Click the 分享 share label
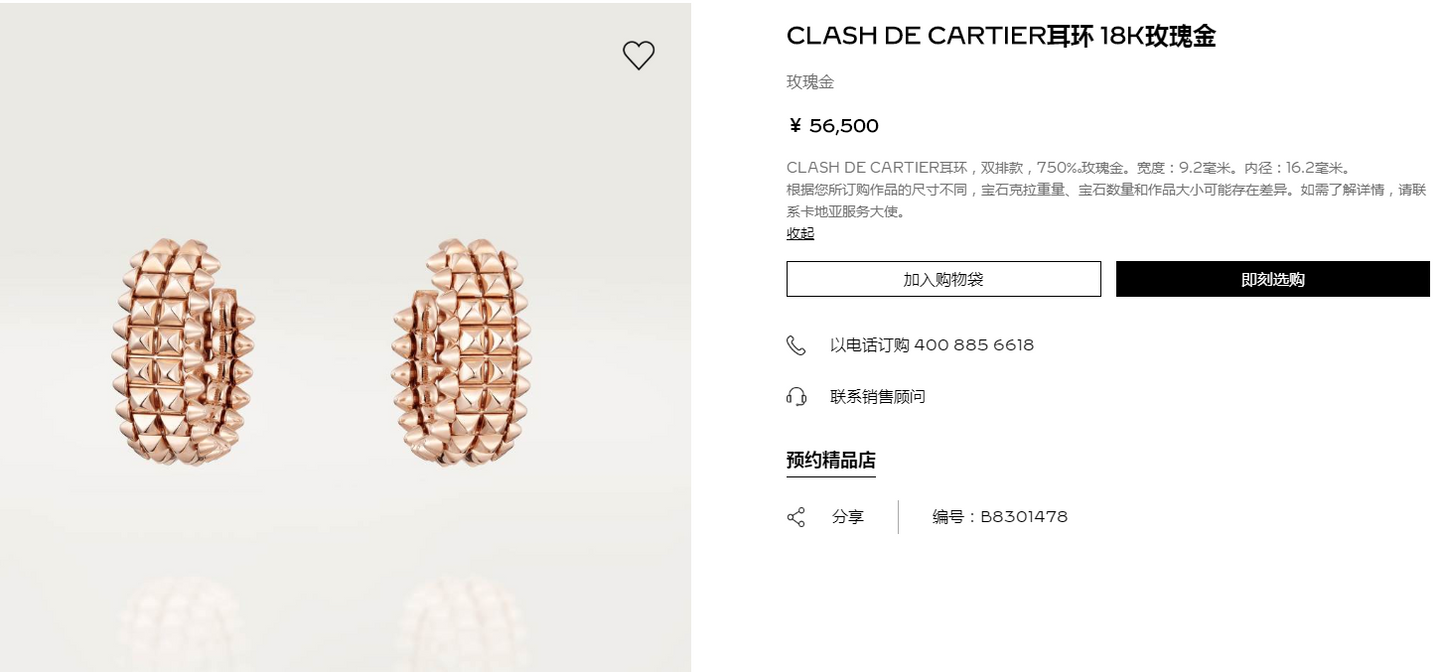This screenshot has width=1445, height=672. [848, 517]
